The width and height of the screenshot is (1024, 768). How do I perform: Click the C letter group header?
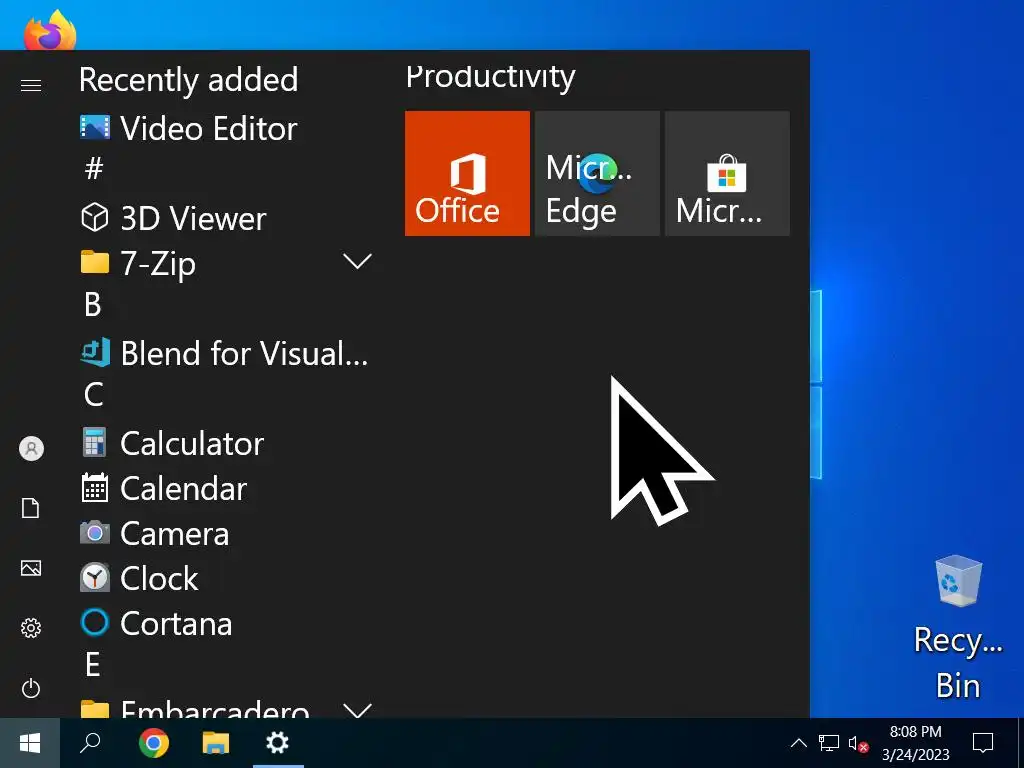(93, 394)
